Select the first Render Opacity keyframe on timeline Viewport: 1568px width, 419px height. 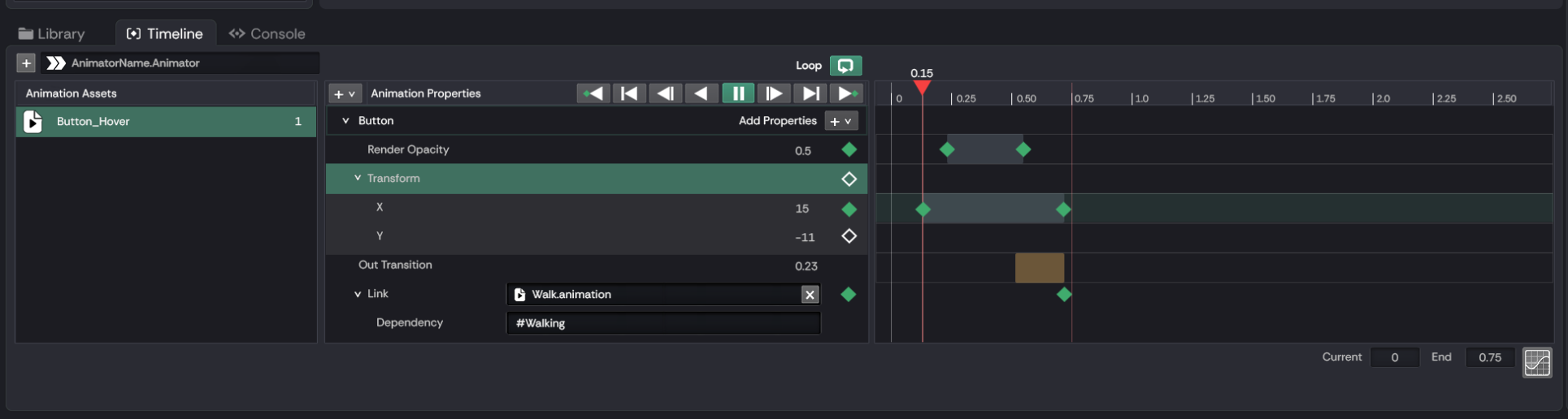click(947, 149)
